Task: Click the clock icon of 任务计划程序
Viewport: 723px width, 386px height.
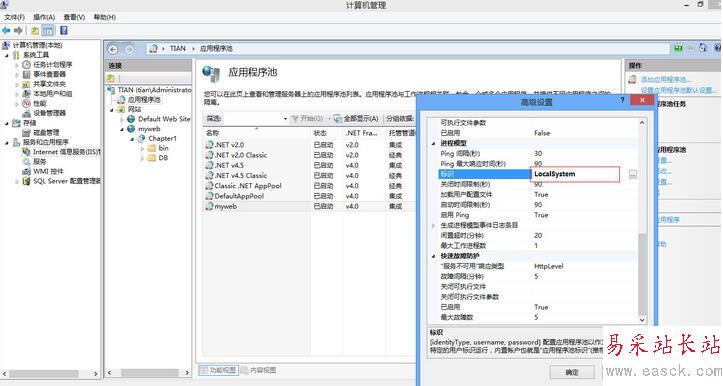Action: coord(27,65)
